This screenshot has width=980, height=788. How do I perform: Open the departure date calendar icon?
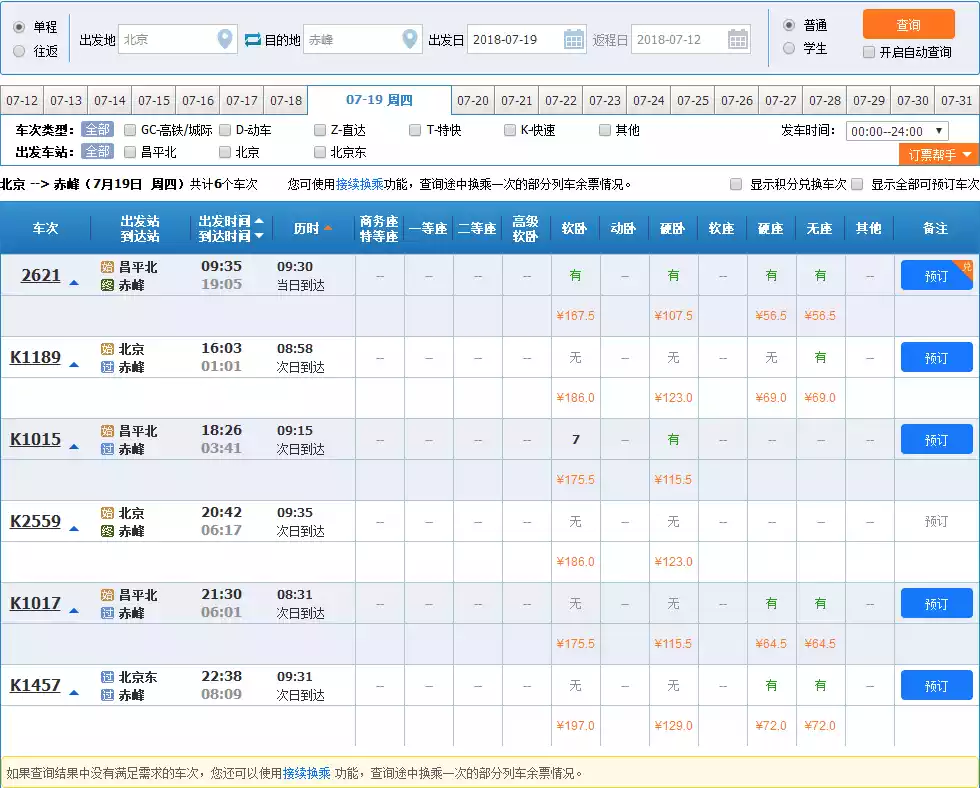click(x=574, y=40)
